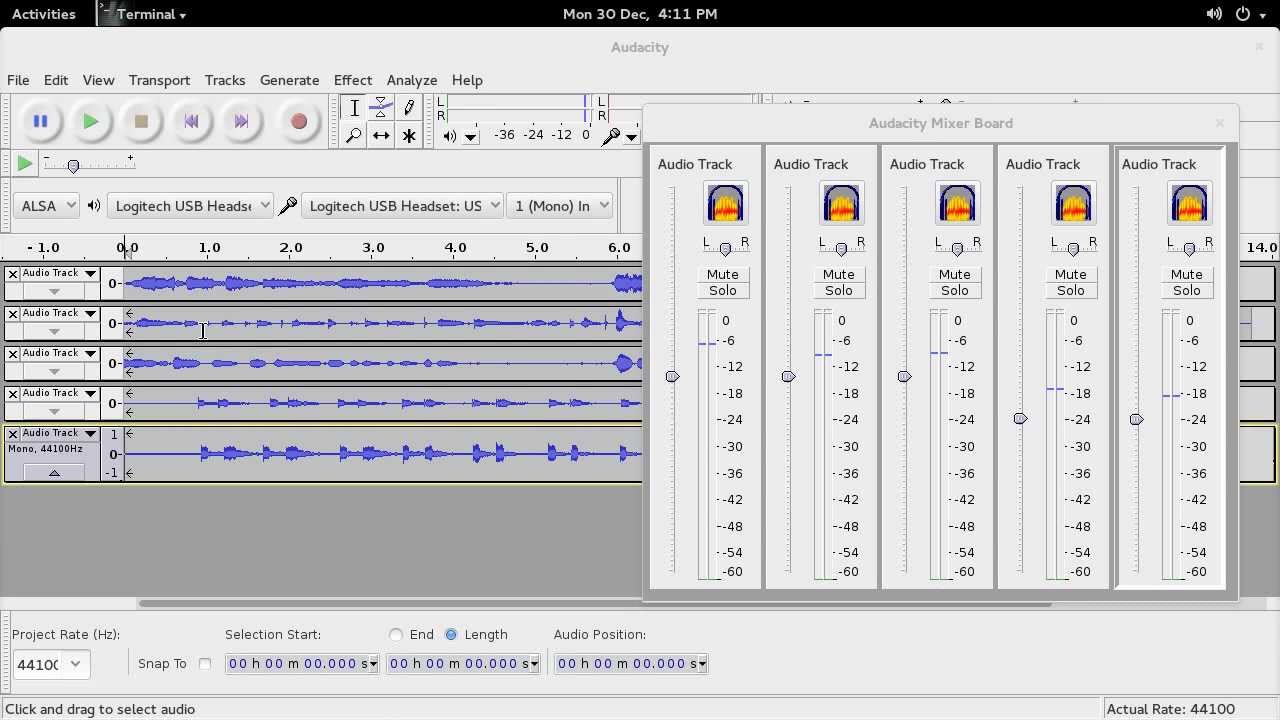1280x720 pixels.
Task: Open the output meter options dropdown arrow
Action: tap(471, 136)
